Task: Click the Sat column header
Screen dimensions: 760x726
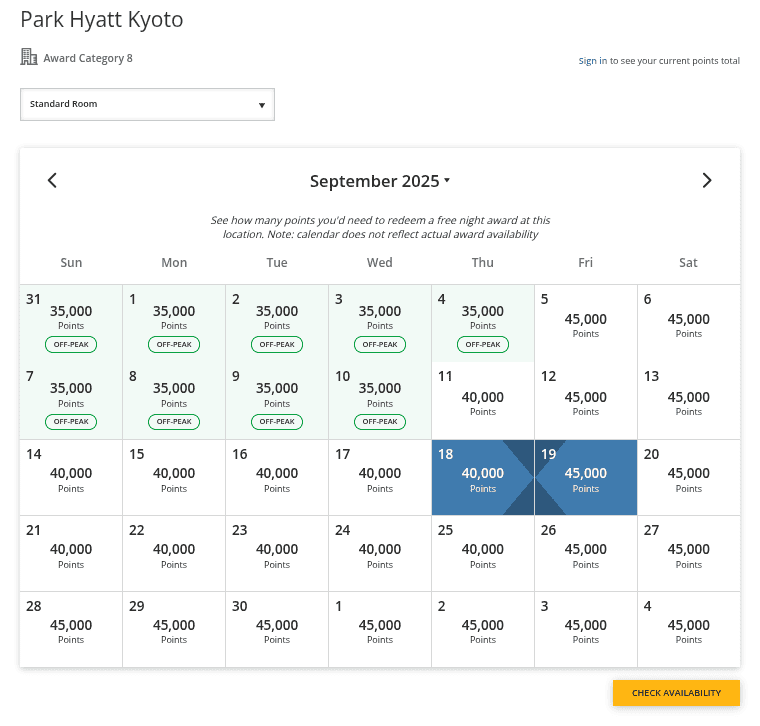Action: click(688, 262)
